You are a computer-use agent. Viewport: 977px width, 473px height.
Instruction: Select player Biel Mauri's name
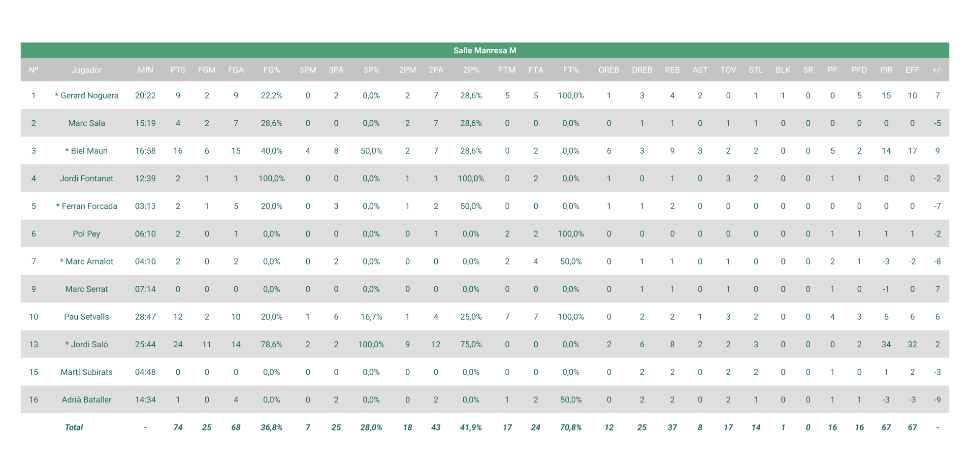[87, 150]
